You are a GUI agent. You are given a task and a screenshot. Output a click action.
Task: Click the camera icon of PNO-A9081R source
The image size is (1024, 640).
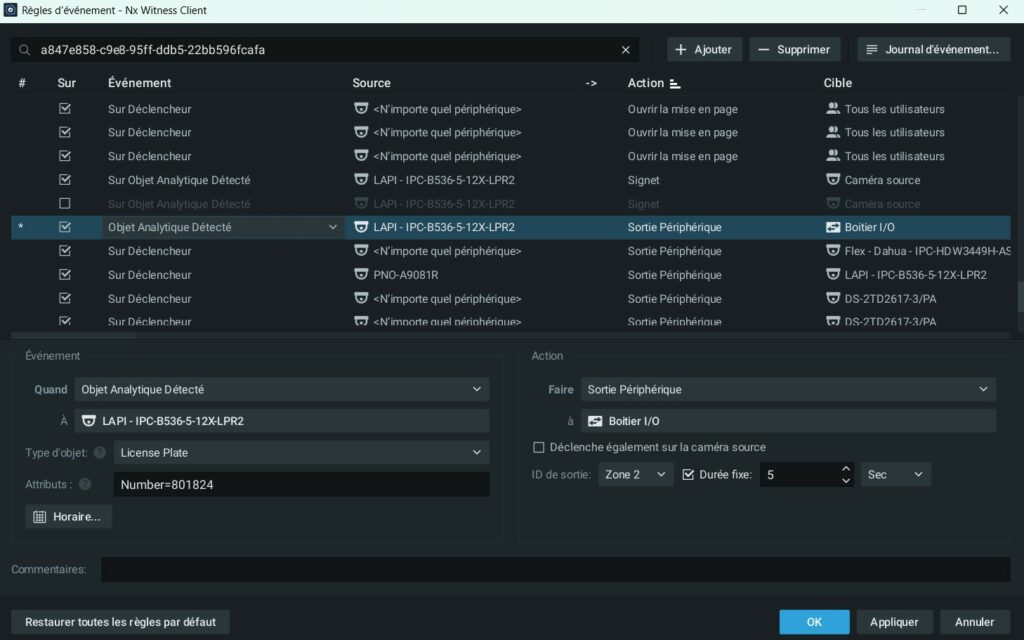pyautogui.click(x=361, y=275)
